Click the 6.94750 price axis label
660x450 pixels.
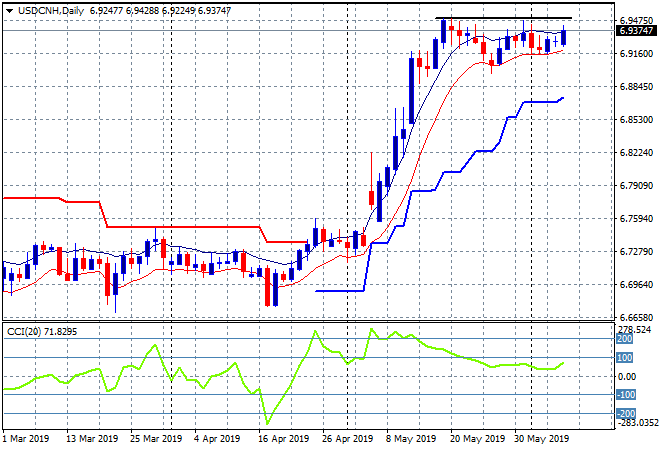pyautogui.click(x=636, y=21)
